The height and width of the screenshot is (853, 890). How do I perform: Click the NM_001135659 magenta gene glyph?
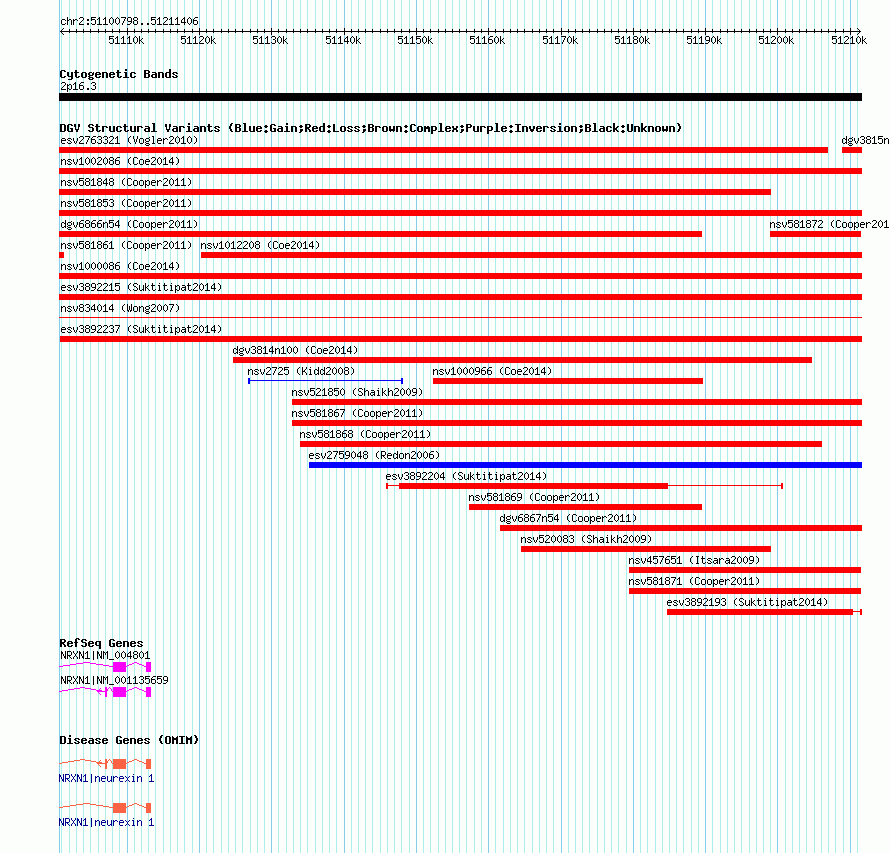105,691
